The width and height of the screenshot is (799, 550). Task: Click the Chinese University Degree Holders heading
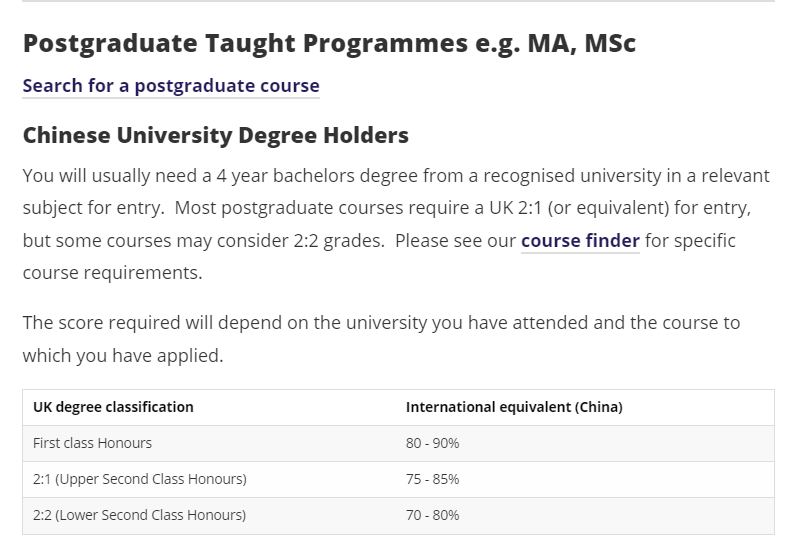click(x=216, y=136)
